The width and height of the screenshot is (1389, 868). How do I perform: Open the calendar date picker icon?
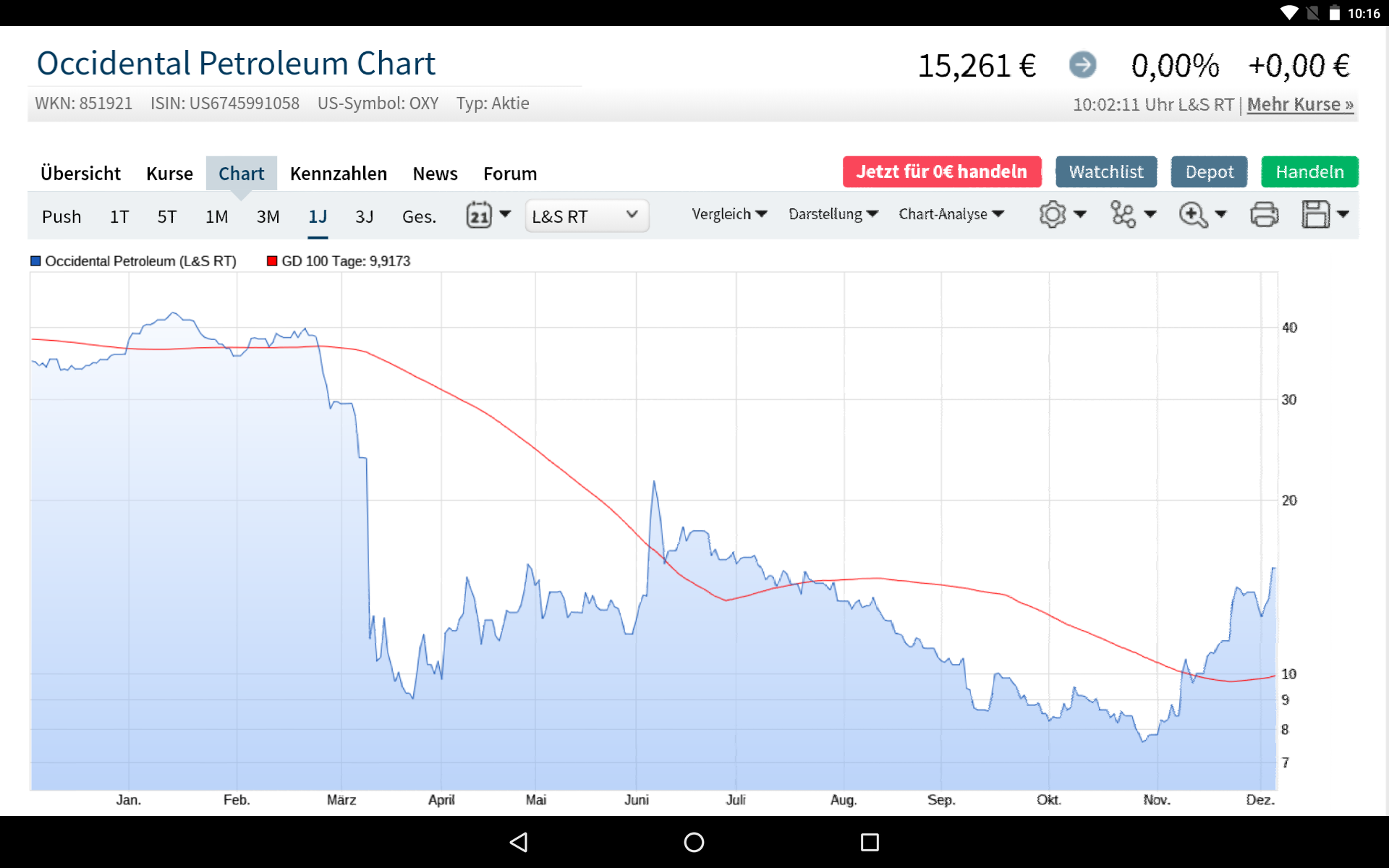coord(479,215)
